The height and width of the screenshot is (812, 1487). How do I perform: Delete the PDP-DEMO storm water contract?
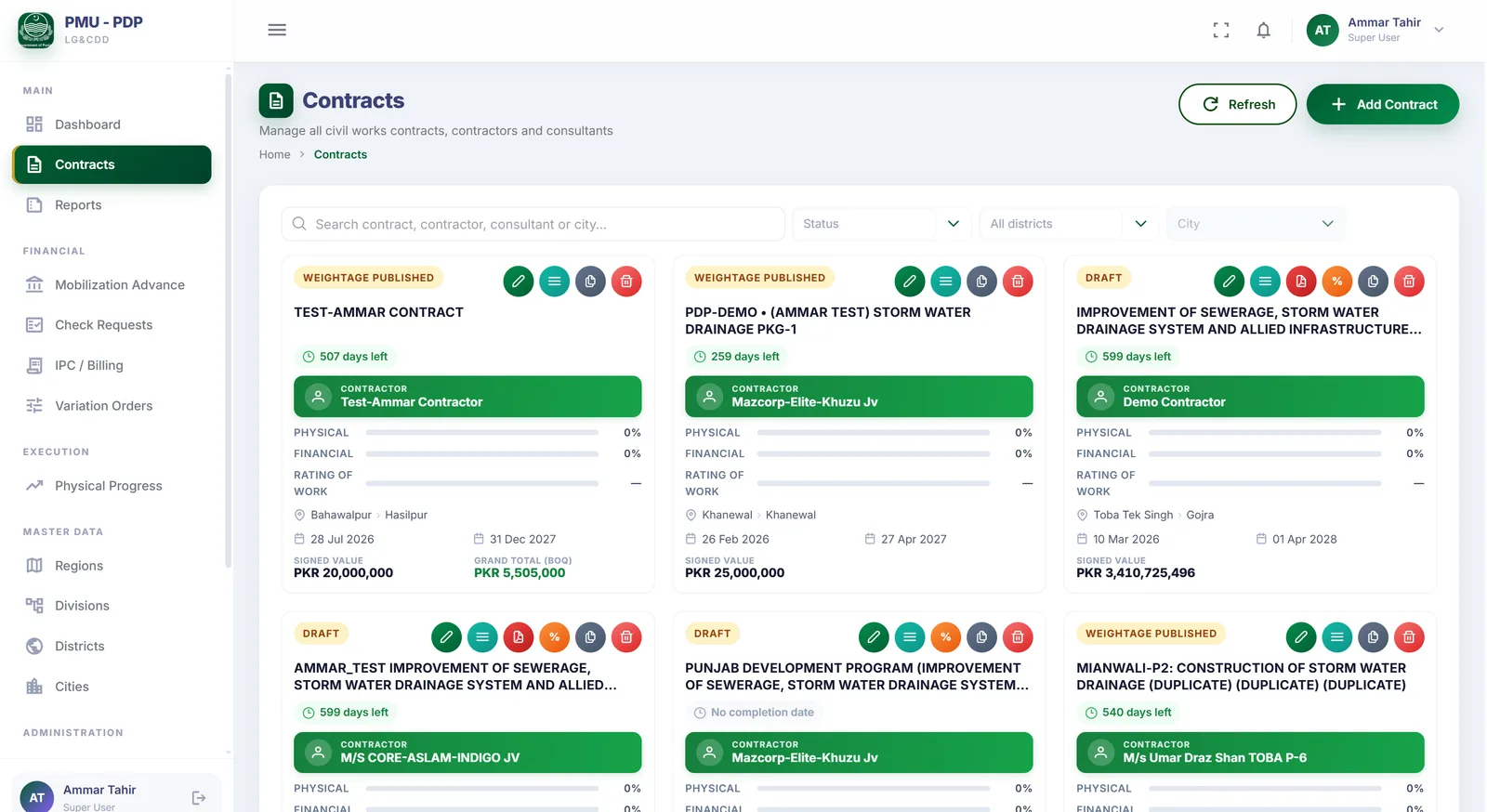[1018, 282]
